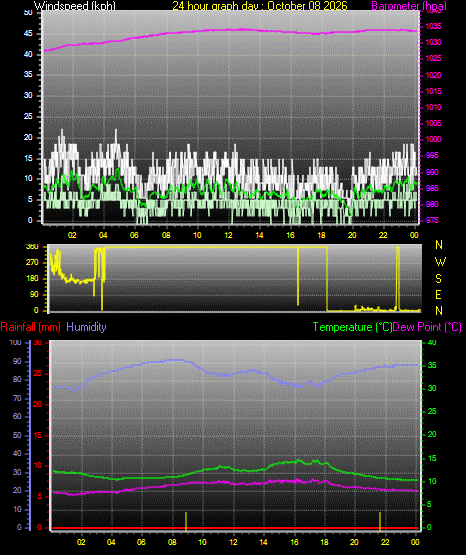466x555 pixels.
Task: Click green temperature axis value 25
Action: pyautogui.click(x=432, y=411)
